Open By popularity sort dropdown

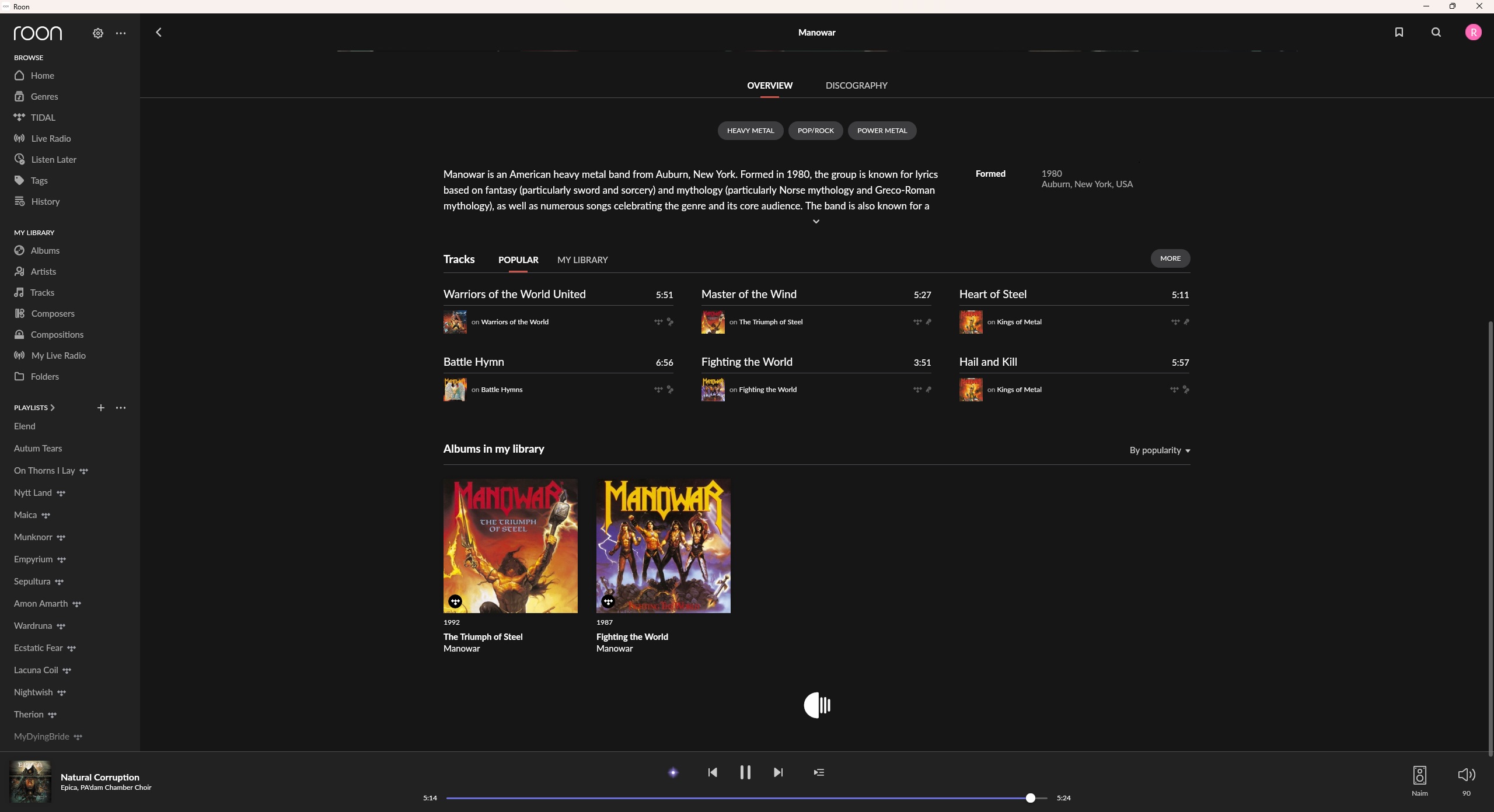tap(1159, 450)
